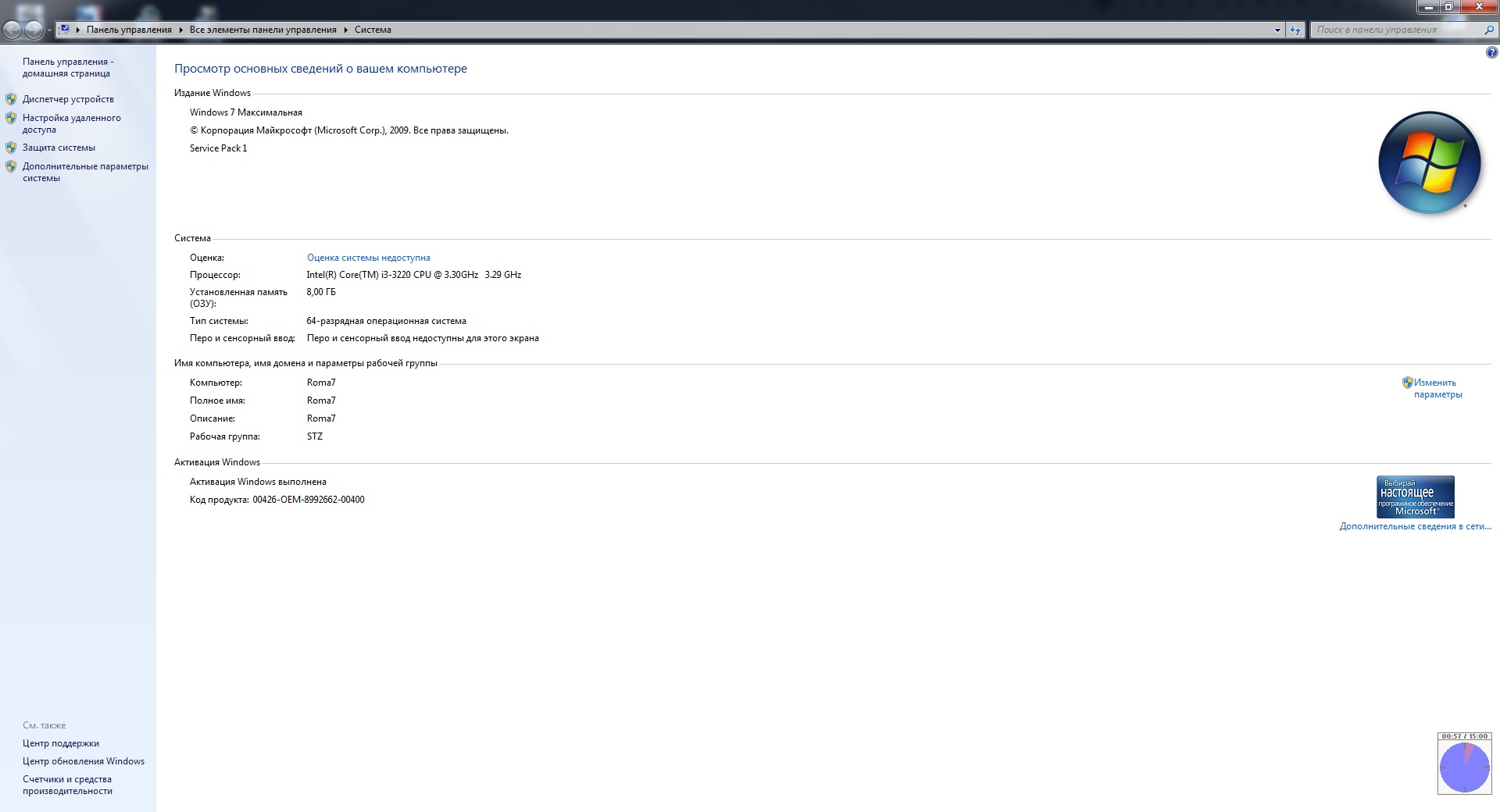Open 'Диспетчер устройств' link
1500x812 pixels.
coord(68,99)
